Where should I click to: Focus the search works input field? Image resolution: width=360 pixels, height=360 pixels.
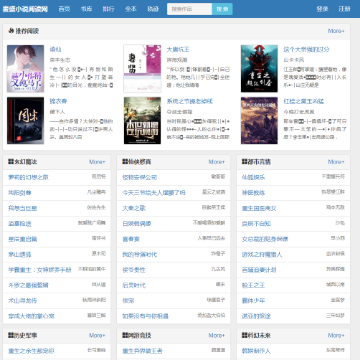point(190,9)
